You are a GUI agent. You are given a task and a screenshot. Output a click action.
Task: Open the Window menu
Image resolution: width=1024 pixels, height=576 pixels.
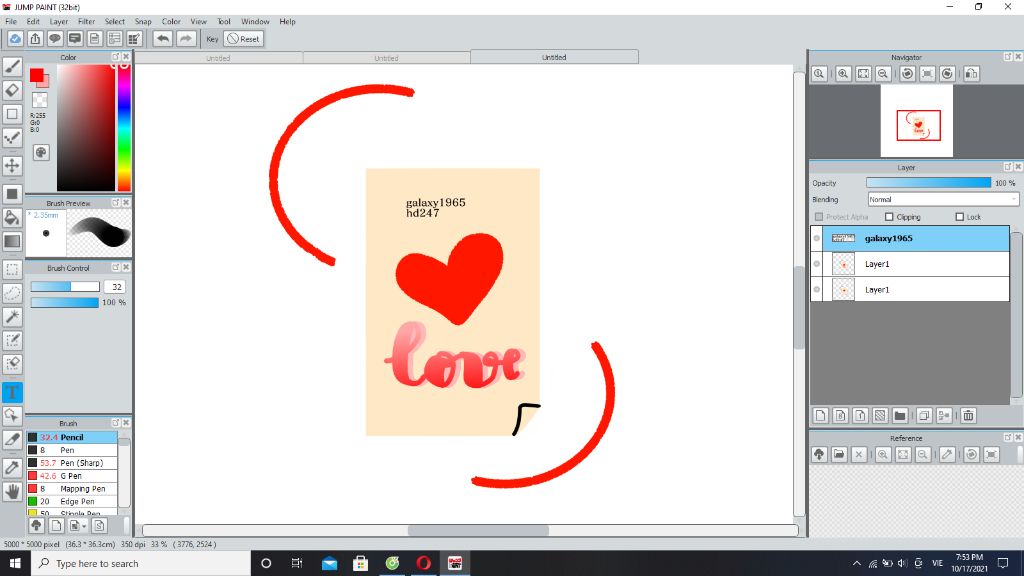[x=255, y=22]
